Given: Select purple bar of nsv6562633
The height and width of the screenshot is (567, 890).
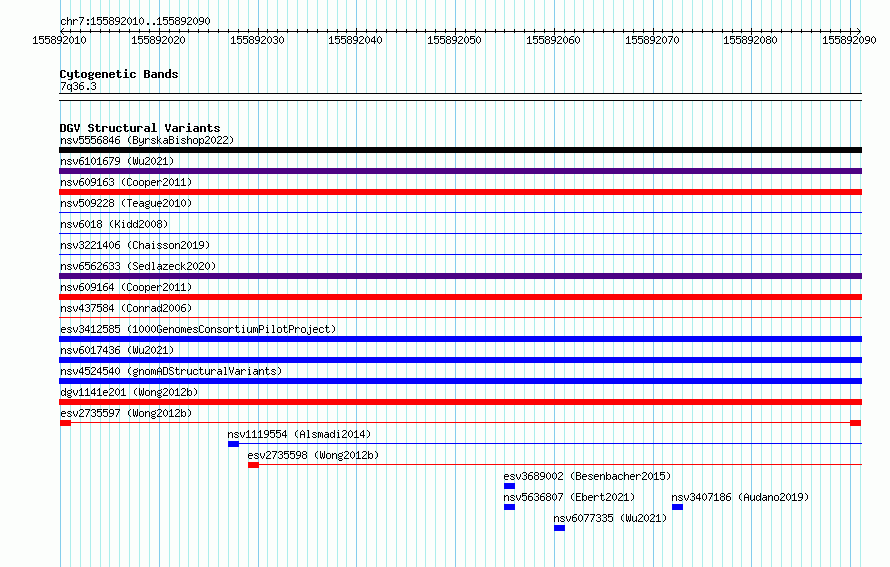Looking at the screenshot, I should (x=460, y=276).
